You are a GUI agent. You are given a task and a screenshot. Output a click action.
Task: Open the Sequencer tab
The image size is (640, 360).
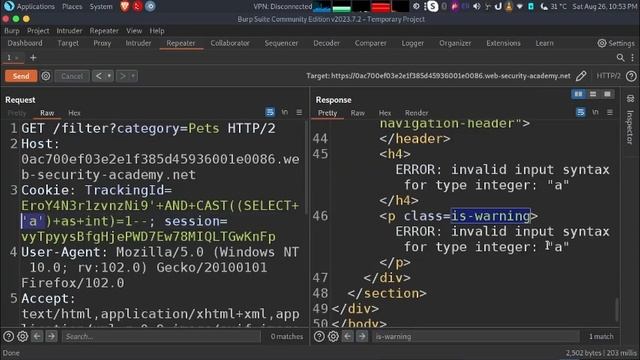[x=281, y=43]
